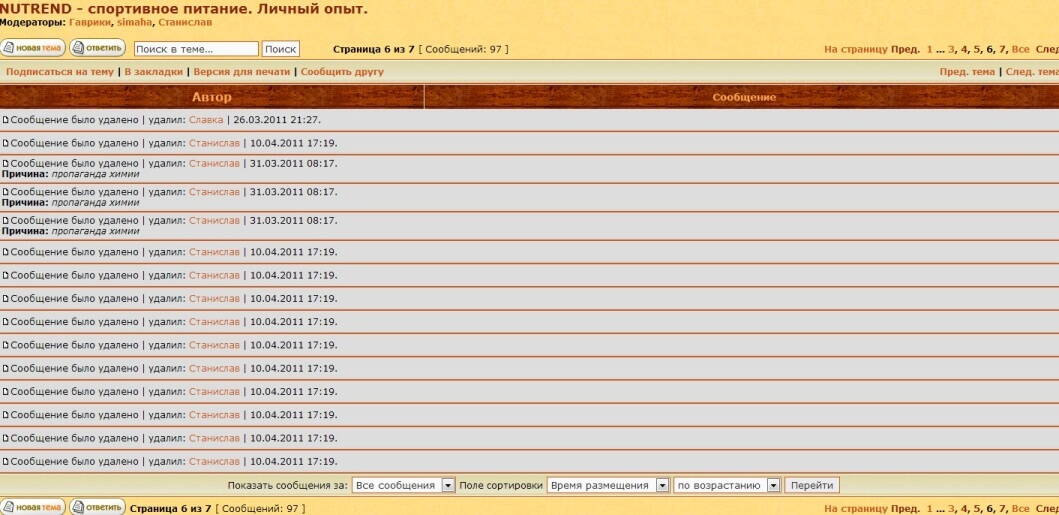Click the top 'Ответить' reply button
This screenshot has width=1059, height=515.
point(97,48)
